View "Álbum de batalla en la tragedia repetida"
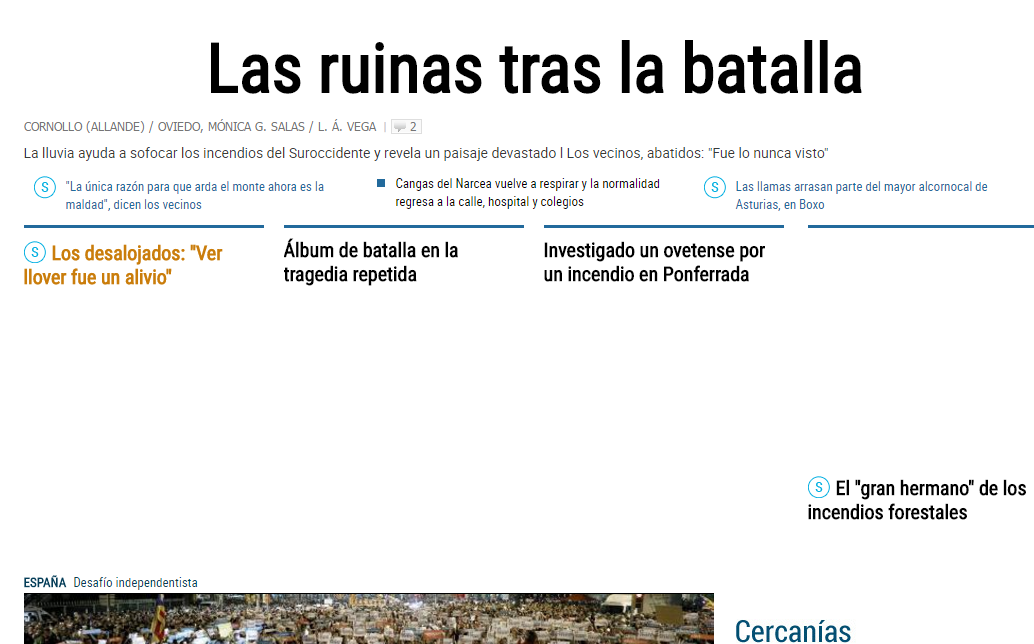Image resolution: width=1034 pixels, height=644 pixels. click(x=370, y=262)
